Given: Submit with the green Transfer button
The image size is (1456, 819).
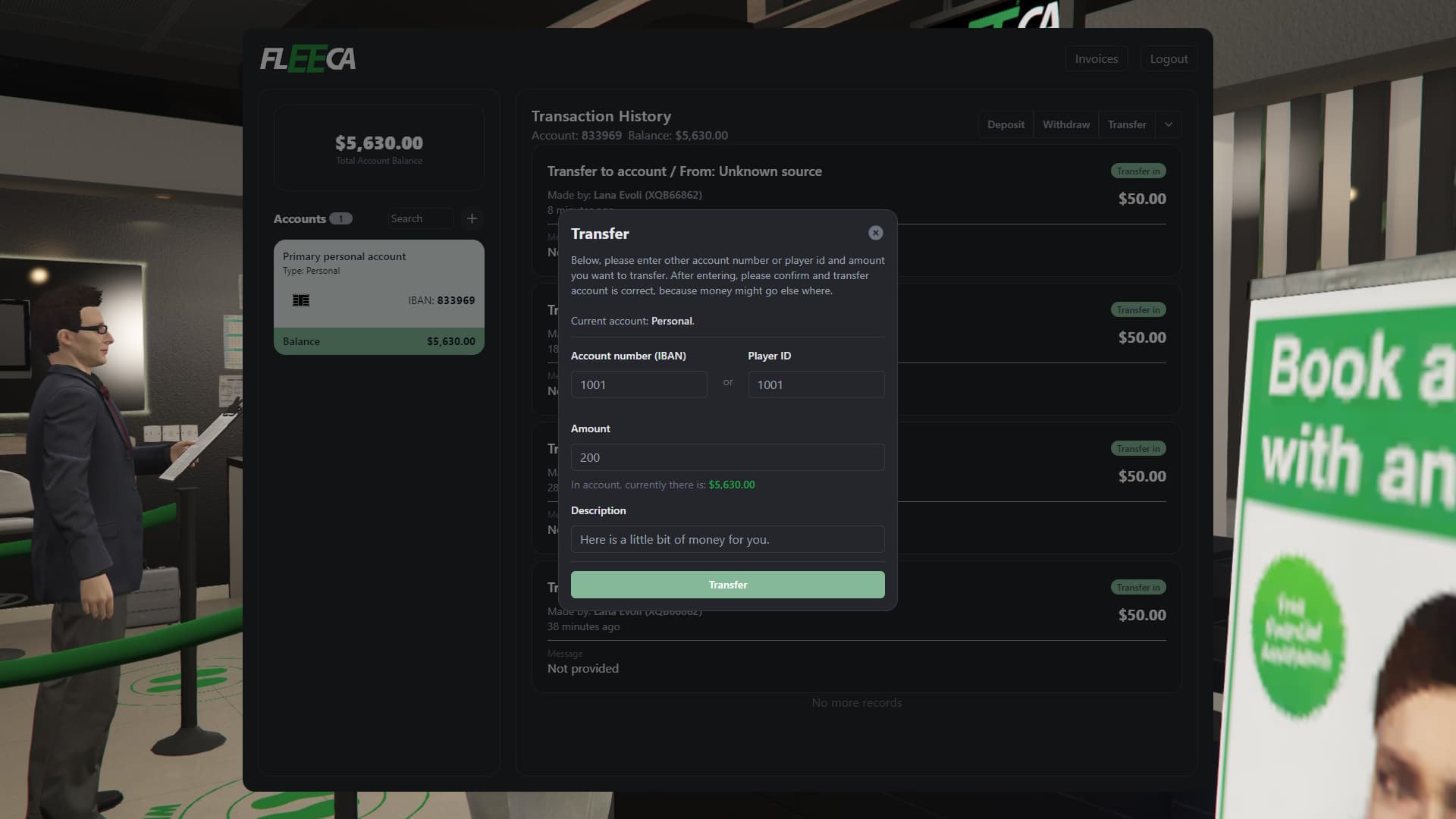Looking at the screenshot, I should coord(728,585).
